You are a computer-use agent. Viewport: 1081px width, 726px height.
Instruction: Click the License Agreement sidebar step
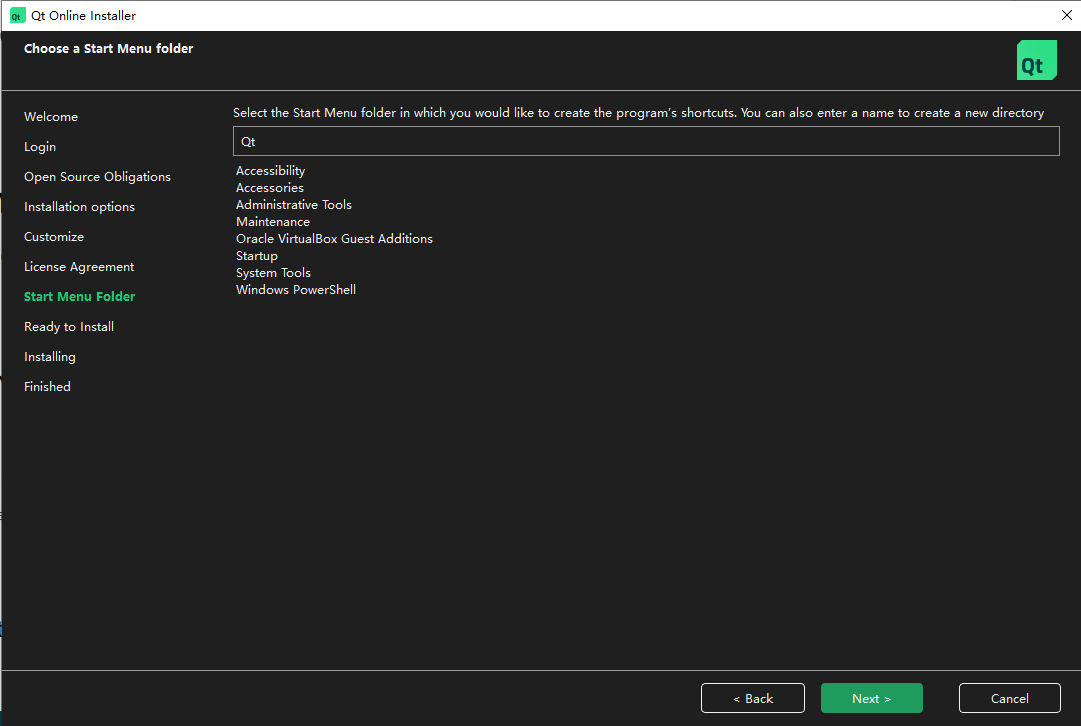pos(79,267)
